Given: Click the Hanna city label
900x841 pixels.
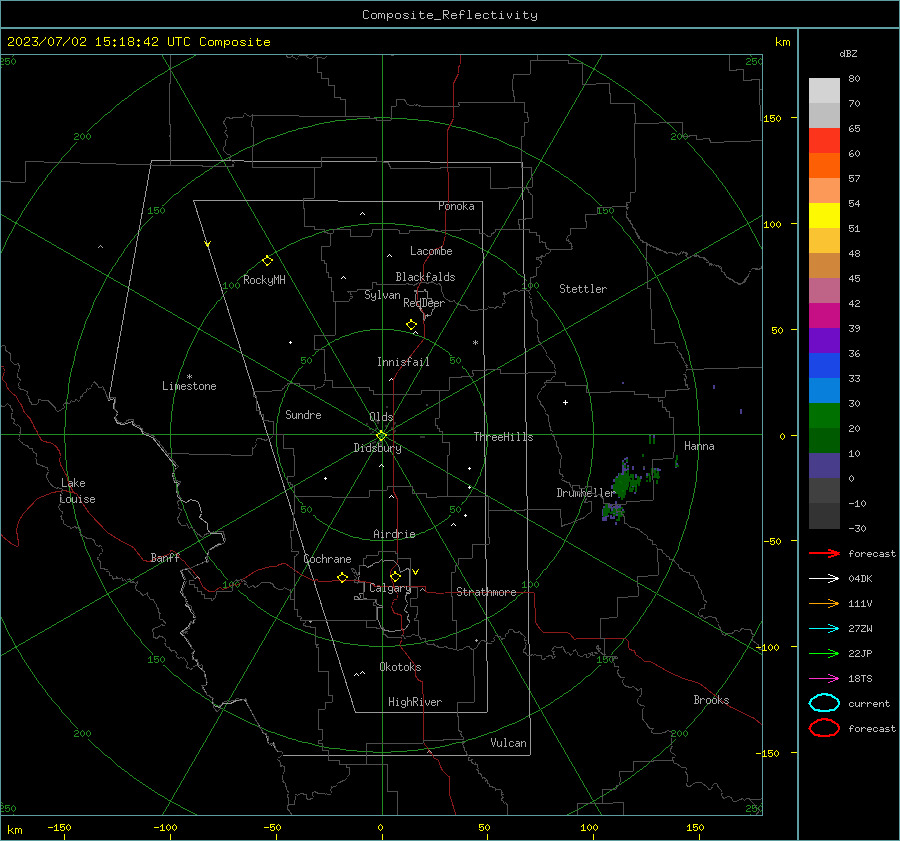Looking at the screenshot, I should (699, 446).
